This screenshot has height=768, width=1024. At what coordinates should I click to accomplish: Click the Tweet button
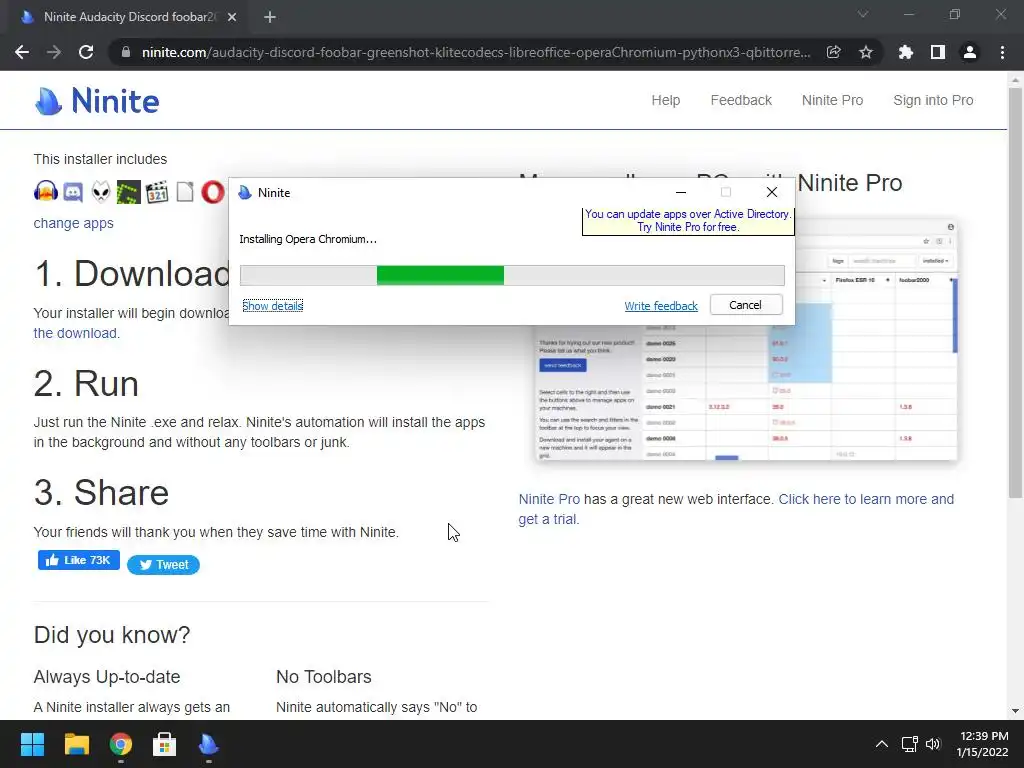pyautogui.click(x=163, y=565)
